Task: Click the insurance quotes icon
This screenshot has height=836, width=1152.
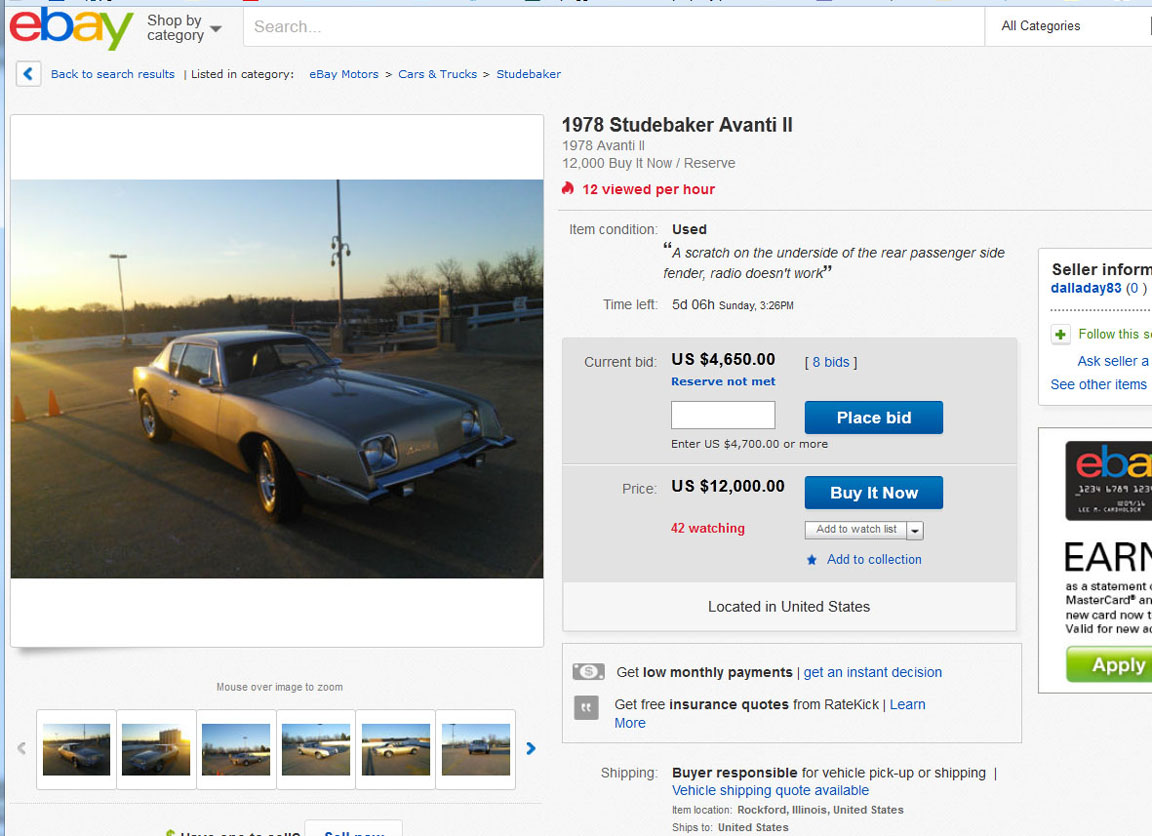Action: click(x=587, y=708)
